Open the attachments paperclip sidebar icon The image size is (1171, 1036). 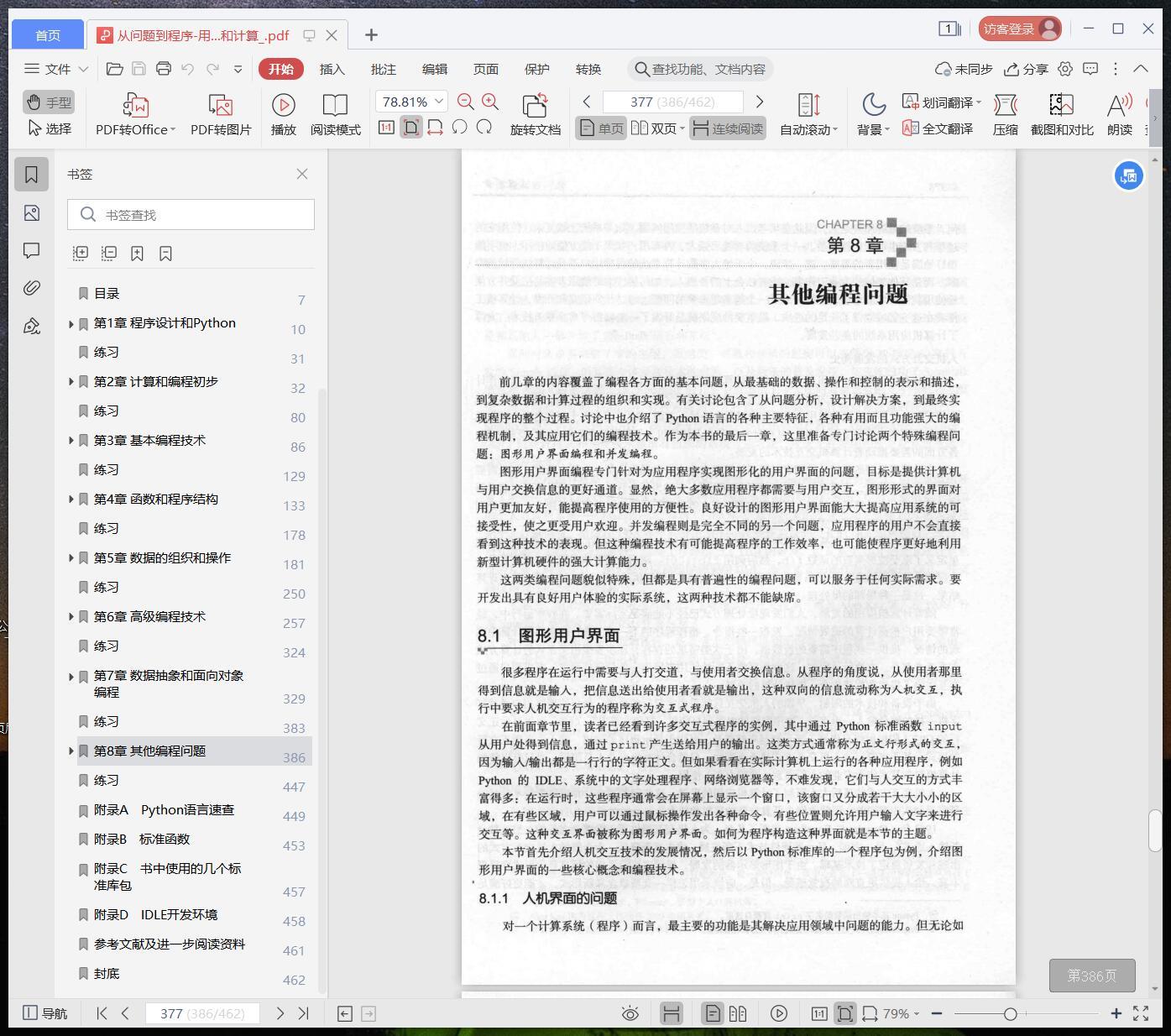[x=31, y=288]
